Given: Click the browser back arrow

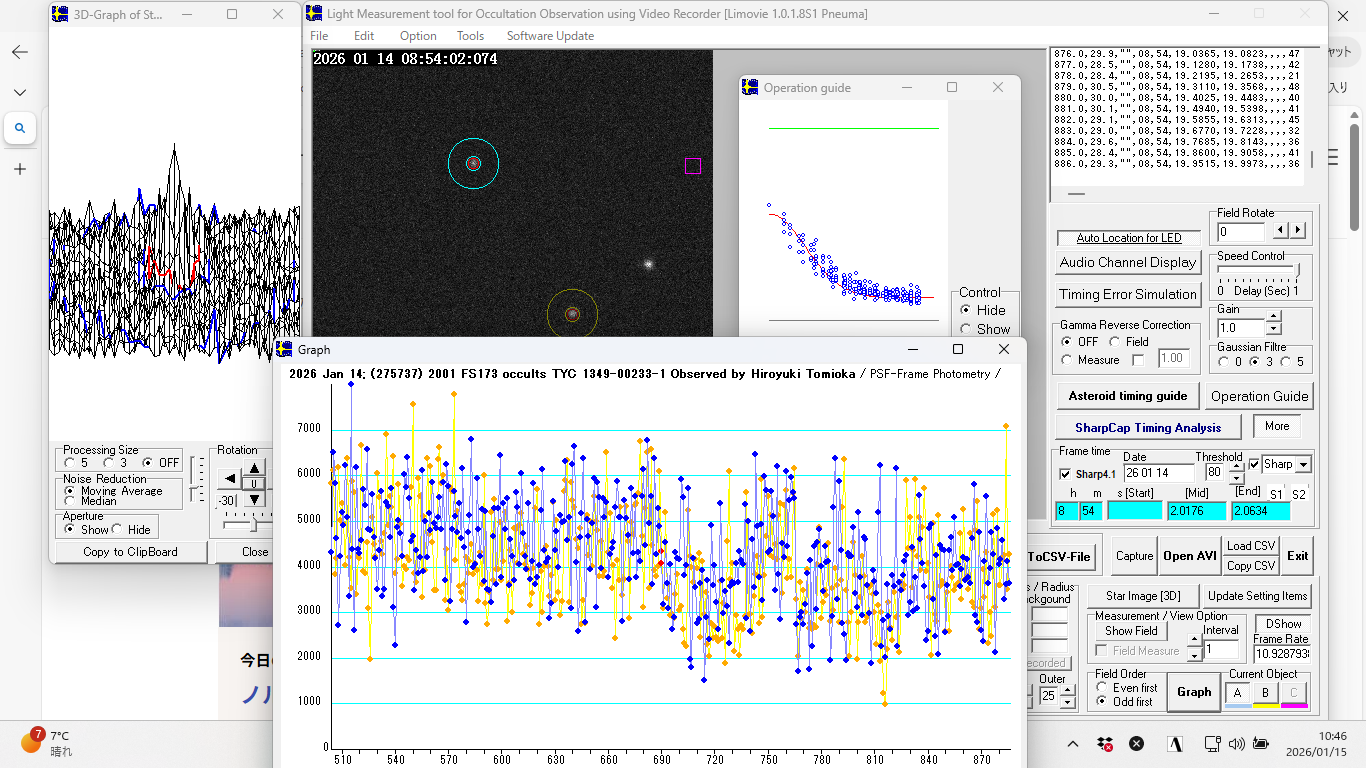Looking at the screenshot, I should pyautogui.click(x=20, y=53).
